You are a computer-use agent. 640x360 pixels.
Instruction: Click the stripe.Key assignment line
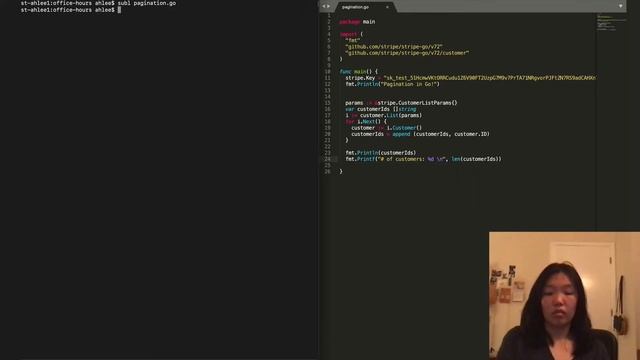click(x=471, y=78)
